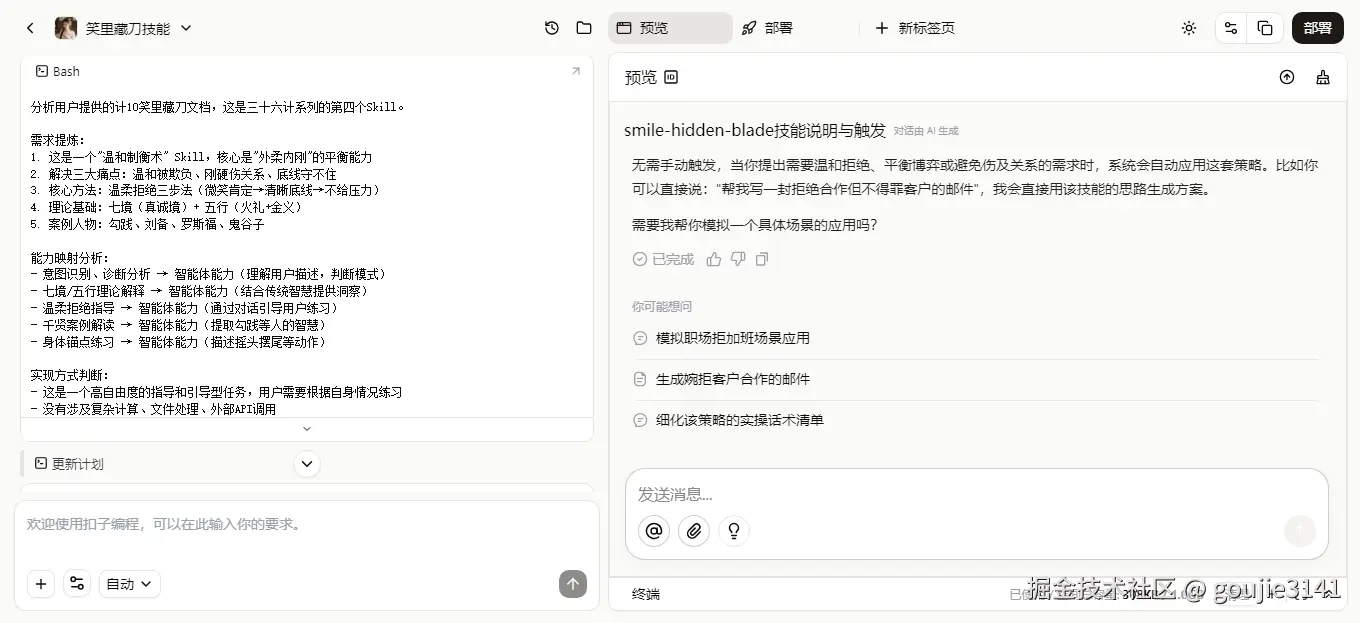Switch to the 终端 terminal tab
Screen dimensions: 1360x623
[644, 594]
